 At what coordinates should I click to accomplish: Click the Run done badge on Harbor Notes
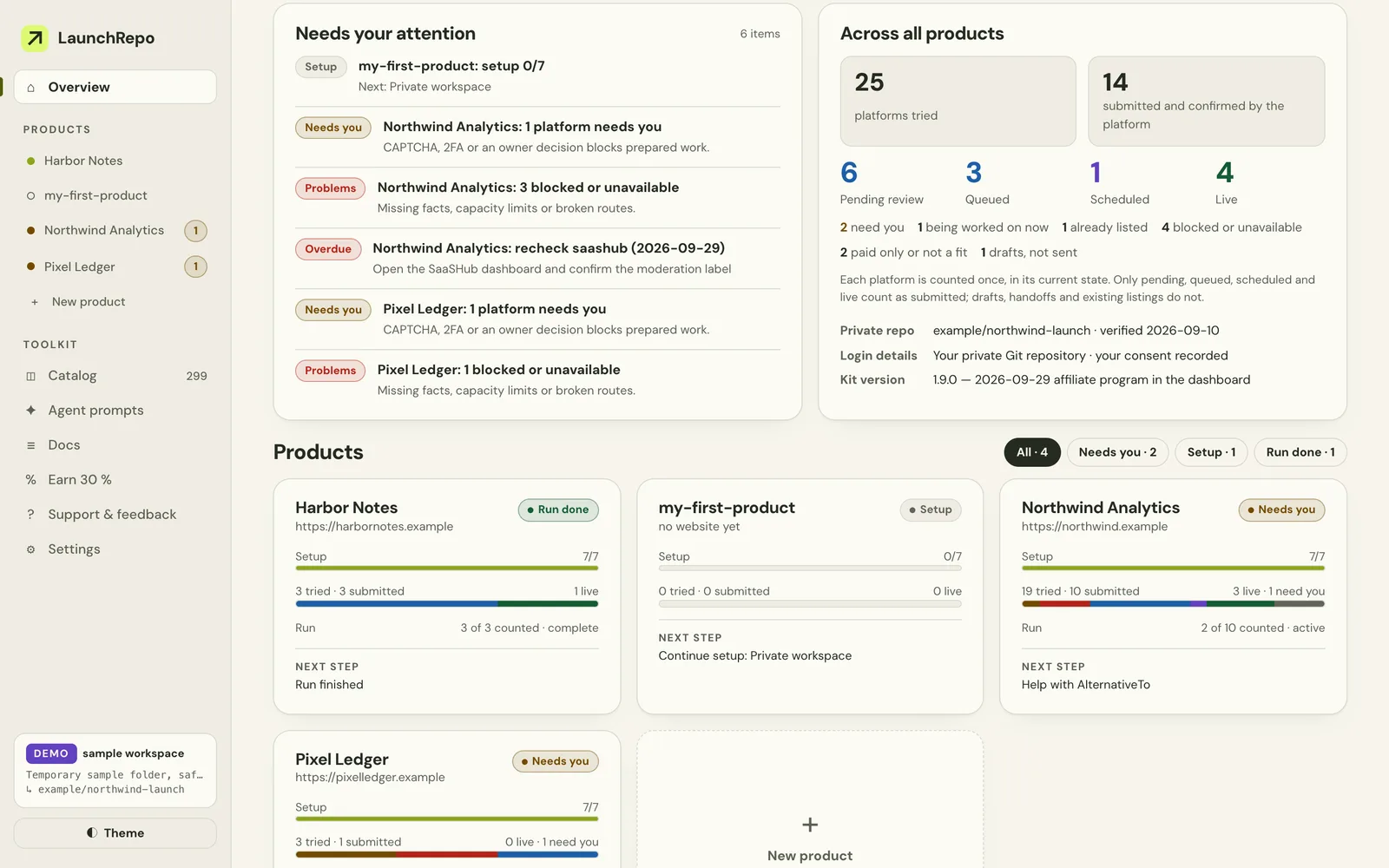coord(558,510)
